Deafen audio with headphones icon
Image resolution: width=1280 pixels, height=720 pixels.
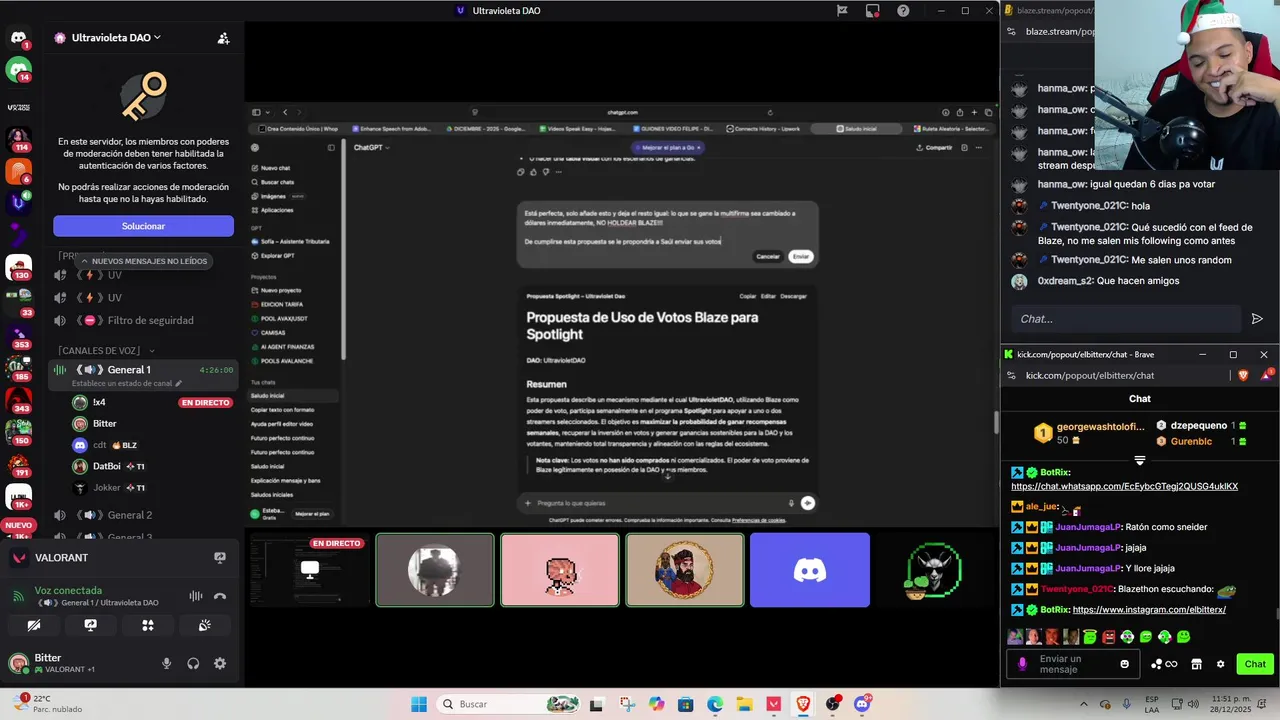coord(193,663)
